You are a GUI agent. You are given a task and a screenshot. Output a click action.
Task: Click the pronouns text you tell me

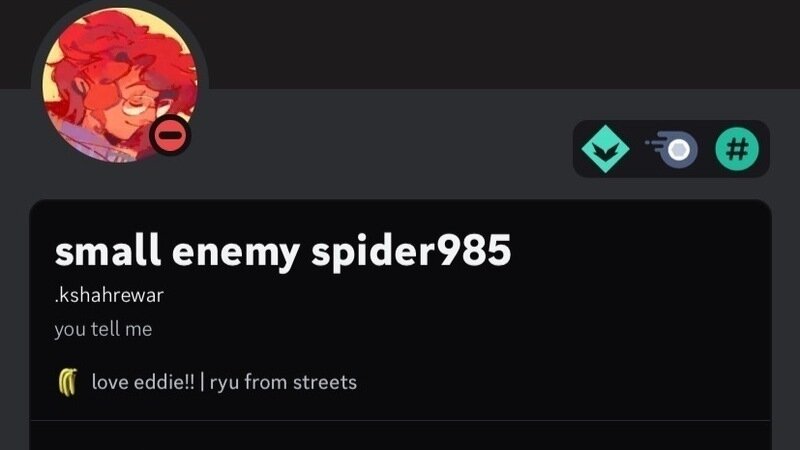pos(103,329)
